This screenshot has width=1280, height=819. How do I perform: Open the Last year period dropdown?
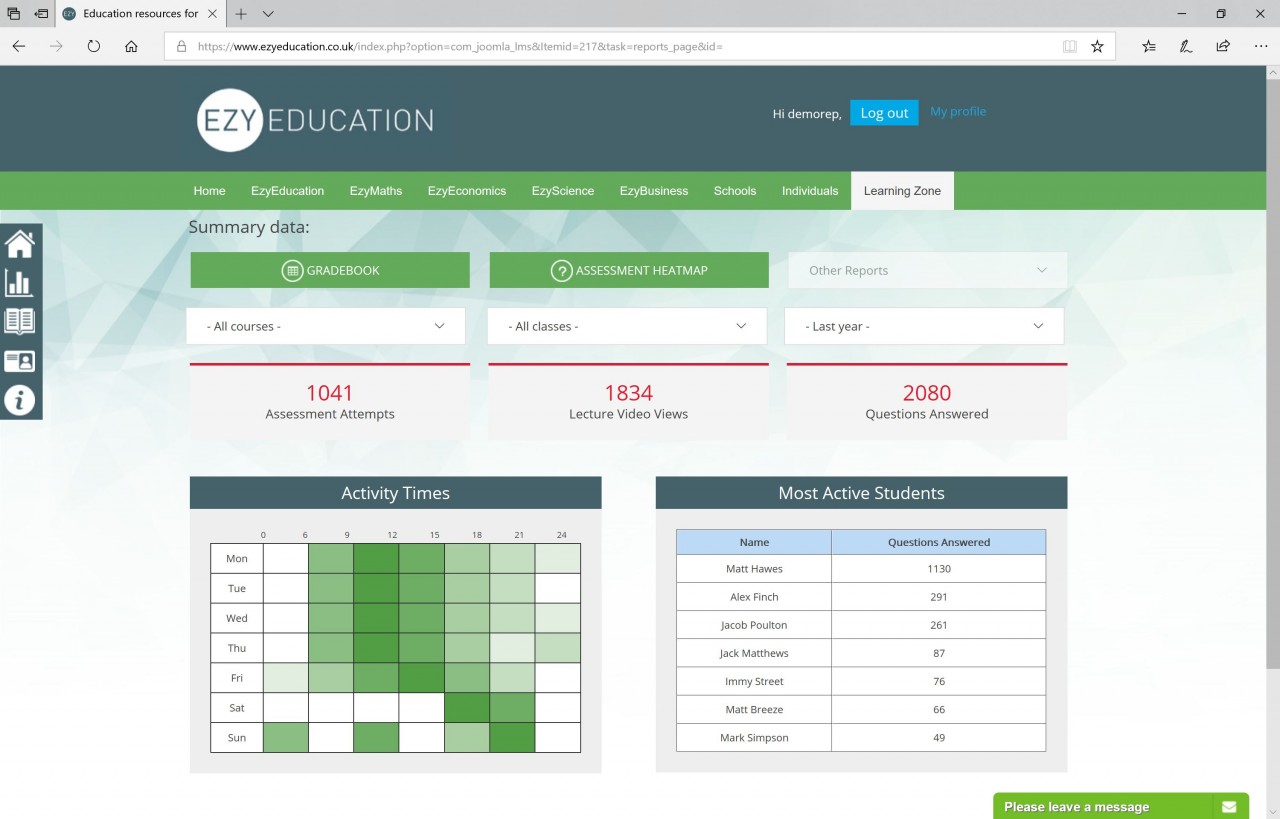[924, 326]
